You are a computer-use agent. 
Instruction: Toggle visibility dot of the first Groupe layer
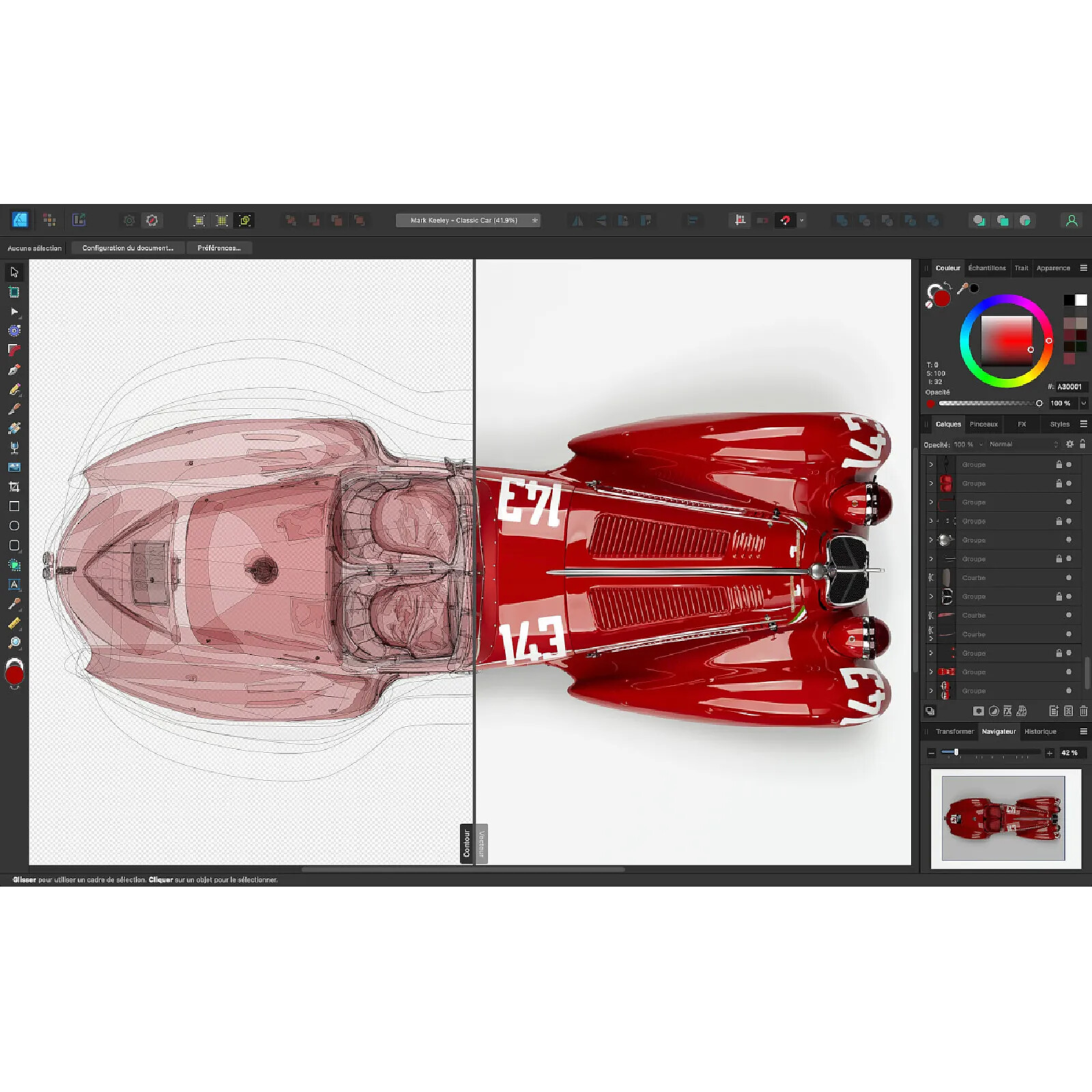[x=1069, y=465]
